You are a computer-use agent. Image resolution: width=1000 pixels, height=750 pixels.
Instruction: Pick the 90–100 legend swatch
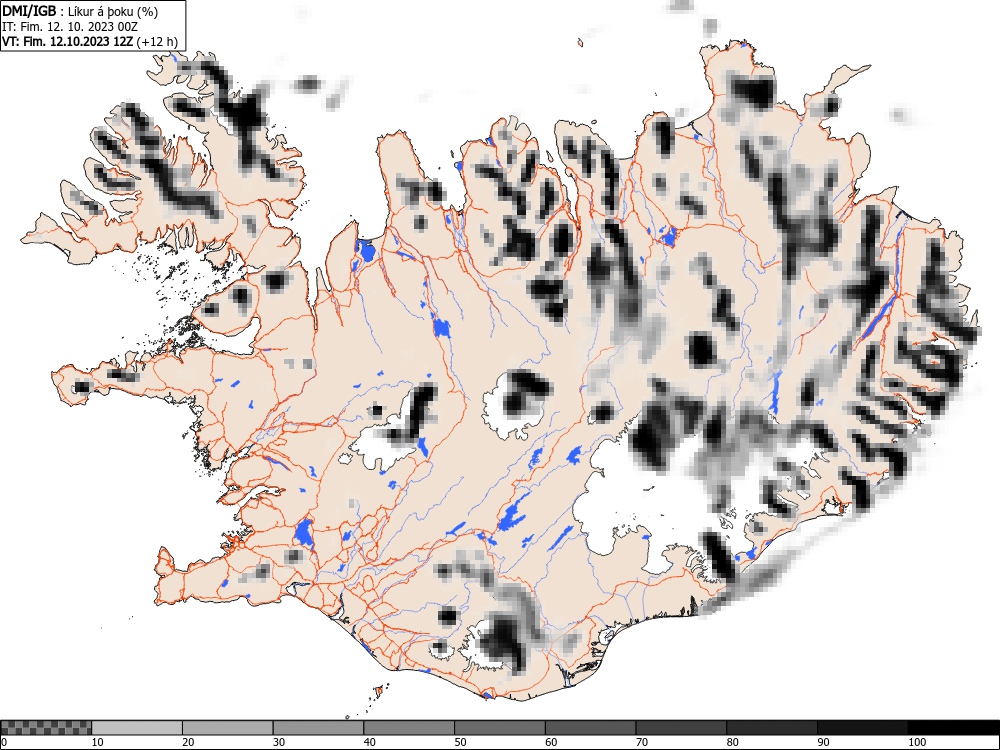pos(862,728)
